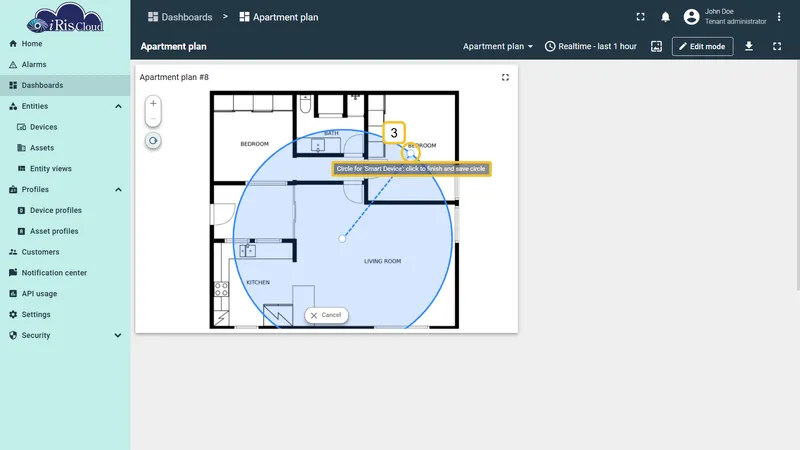The height and width of the screenshot is (450, 800).
Task: Expand dashboard to fullscreen in toolbar
Action: pyautogui.click(x=777, y=46)
